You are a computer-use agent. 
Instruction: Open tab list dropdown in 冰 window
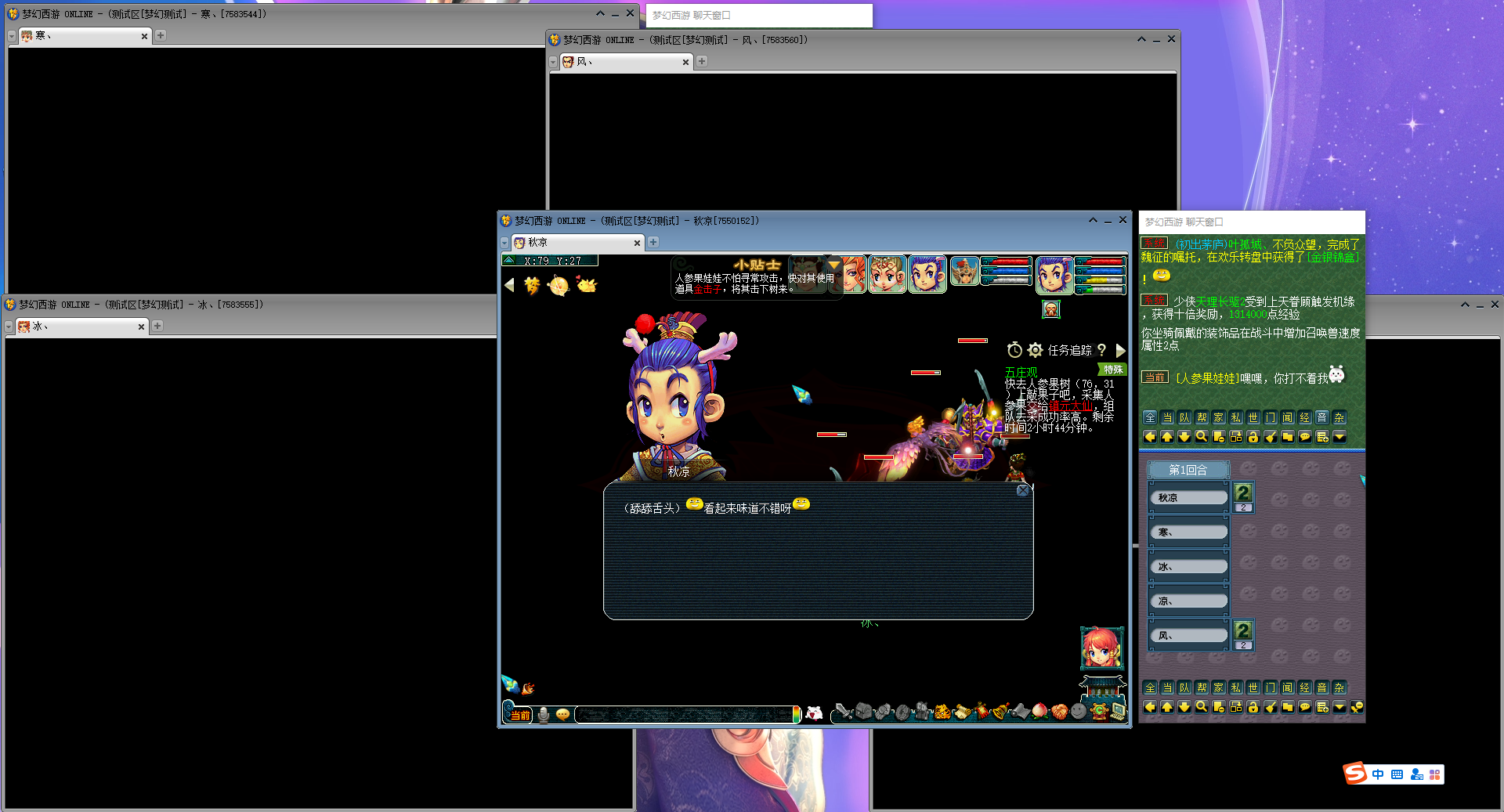9,327
